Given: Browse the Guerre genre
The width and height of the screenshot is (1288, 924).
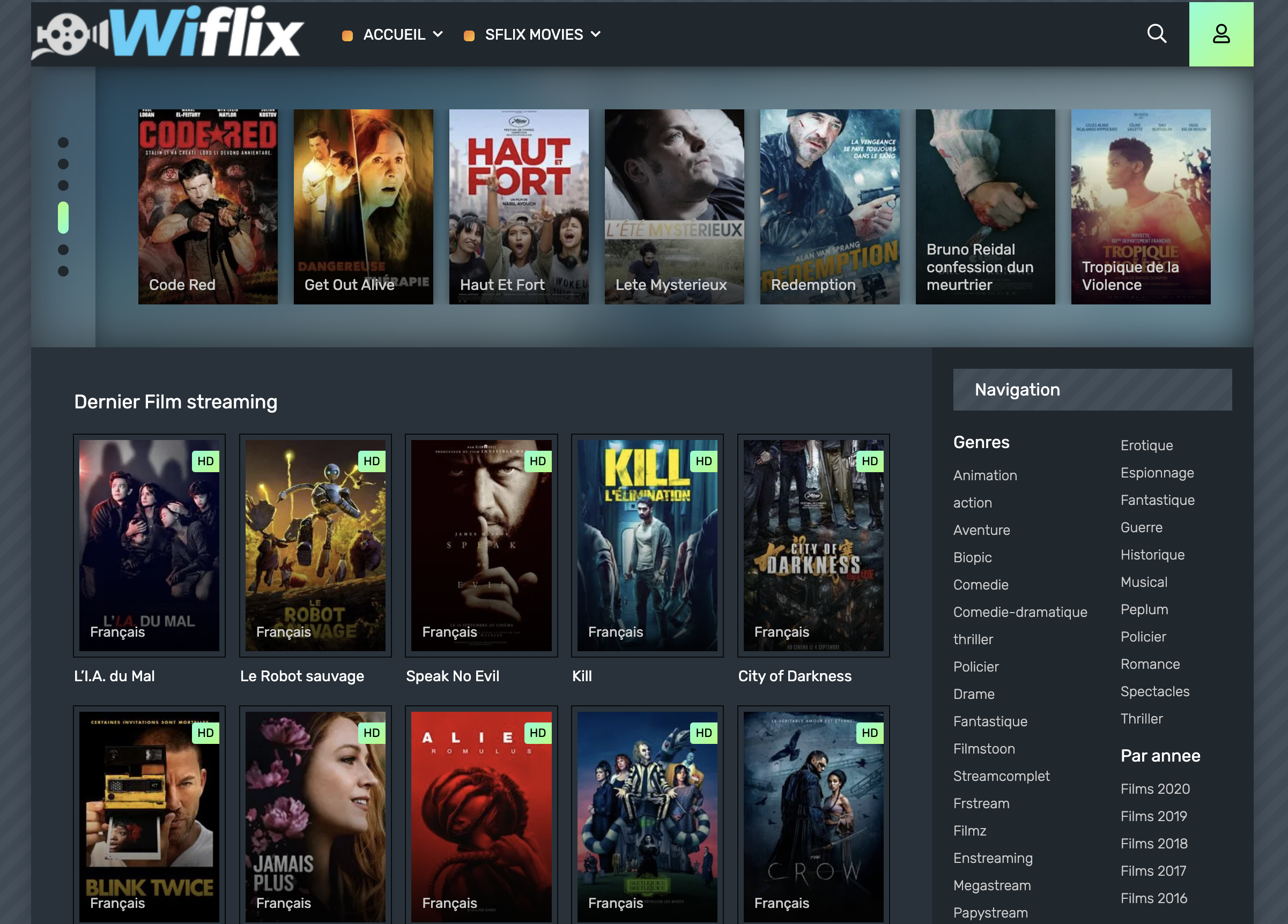Looking at the screenshot, I should [x=1141, y=527].
